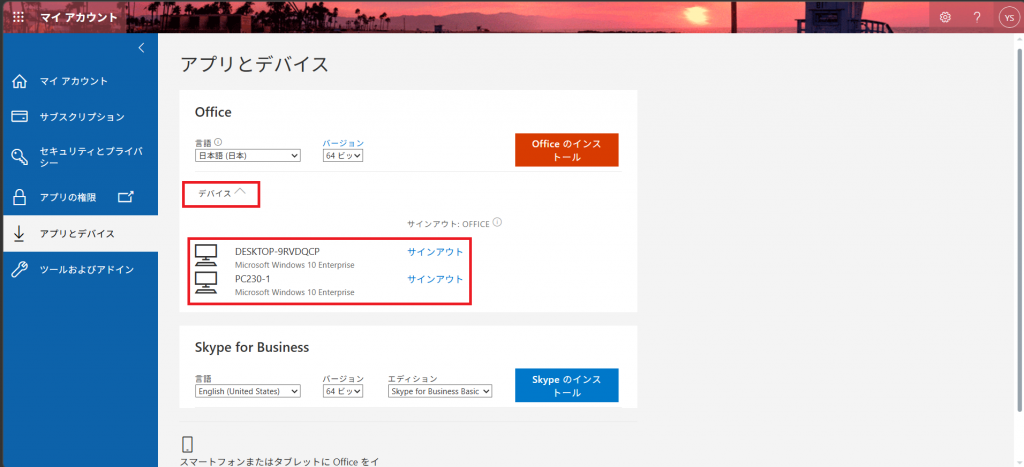Screen dimensions: 1024x467
Task: Open Office language dropdown 日本語 (日本)
Action: pos(247,156)
